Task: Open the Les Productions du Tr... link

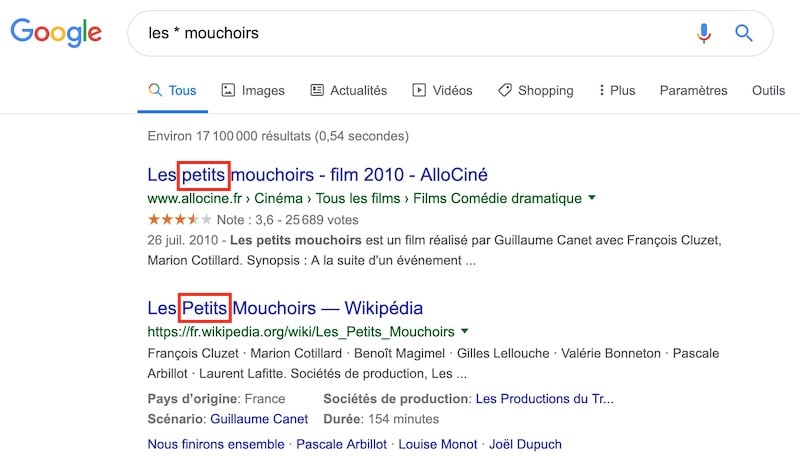Action: pyautogui.click(x=544, y=398)
